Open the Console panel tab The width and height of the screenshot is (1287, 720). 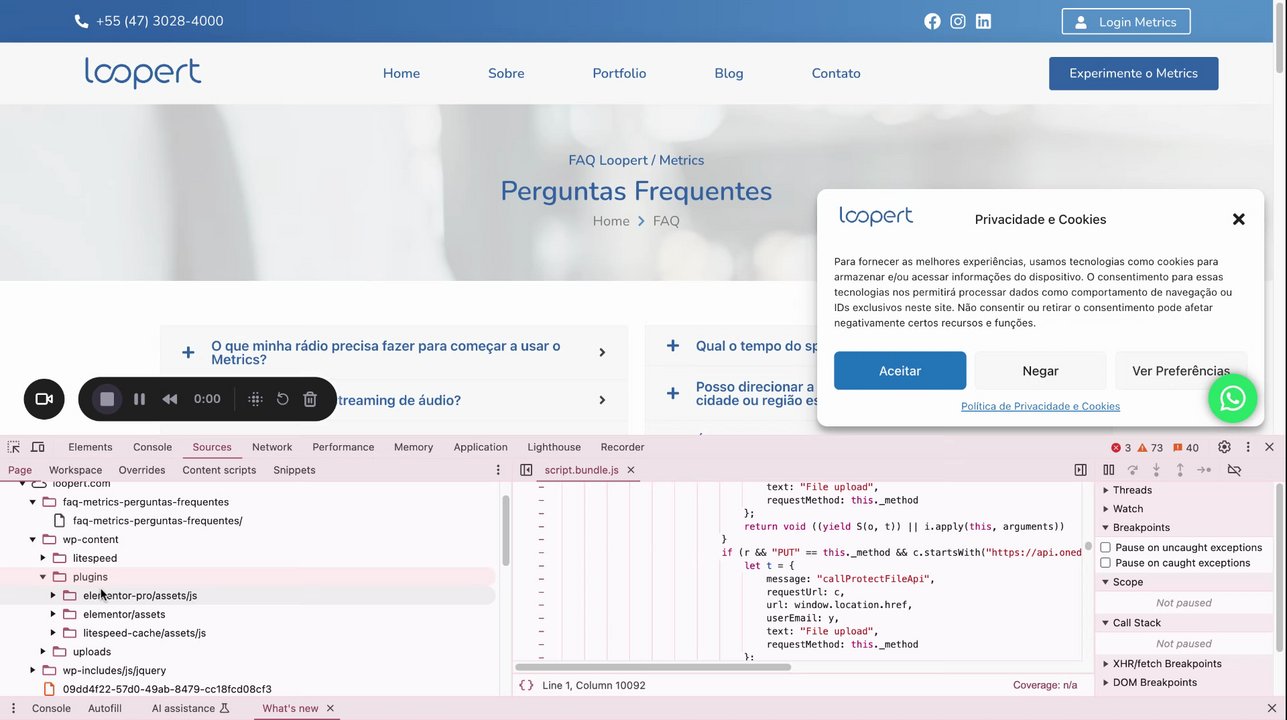153,447
